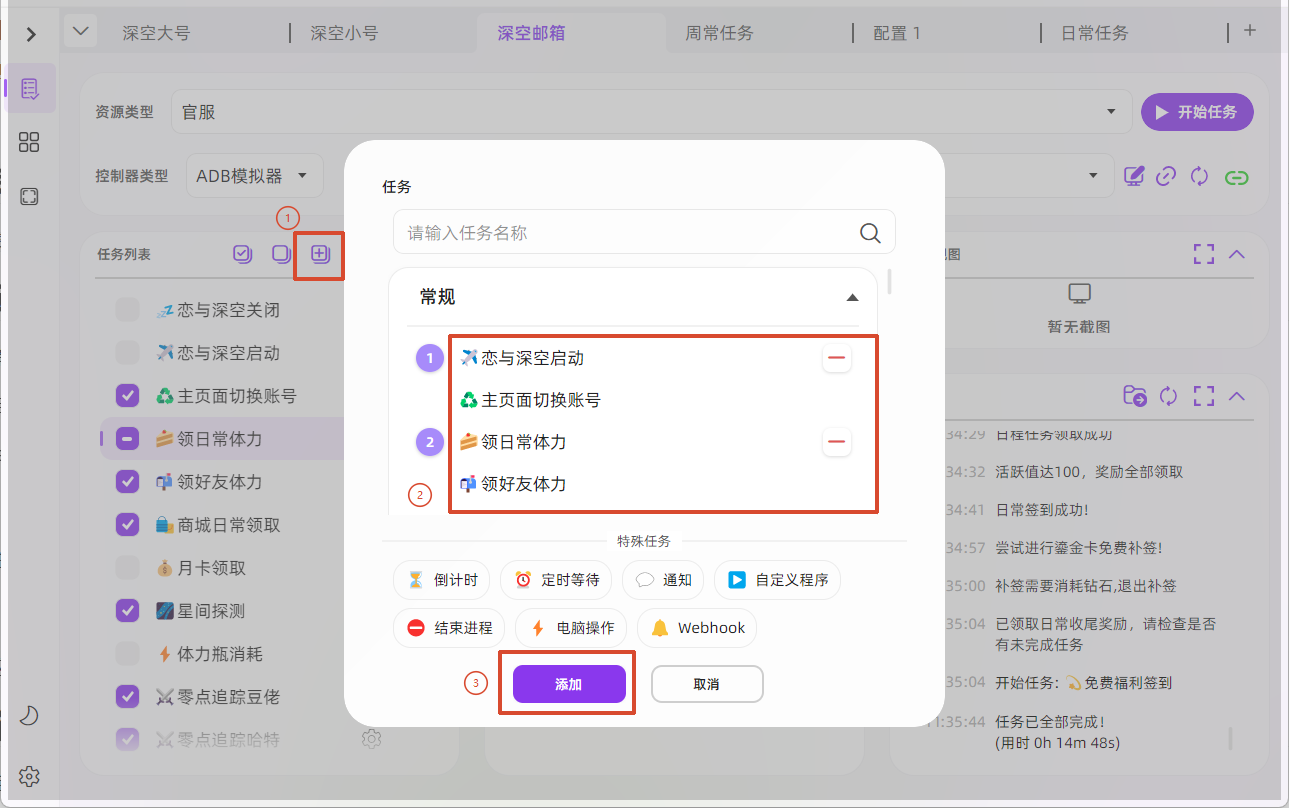Click 添加 button in dialog
Image resolution: width=1289 pixels, height=808 pixels.
(569, 685)
